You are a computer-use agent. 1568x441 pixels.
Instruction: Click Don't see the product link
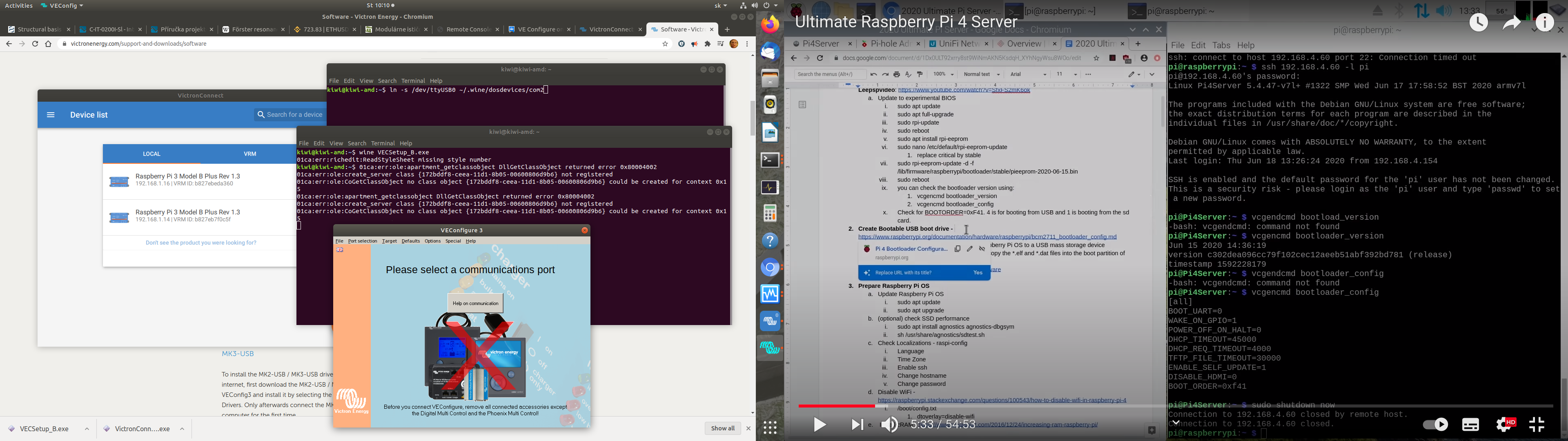click(x=201, y=243)
